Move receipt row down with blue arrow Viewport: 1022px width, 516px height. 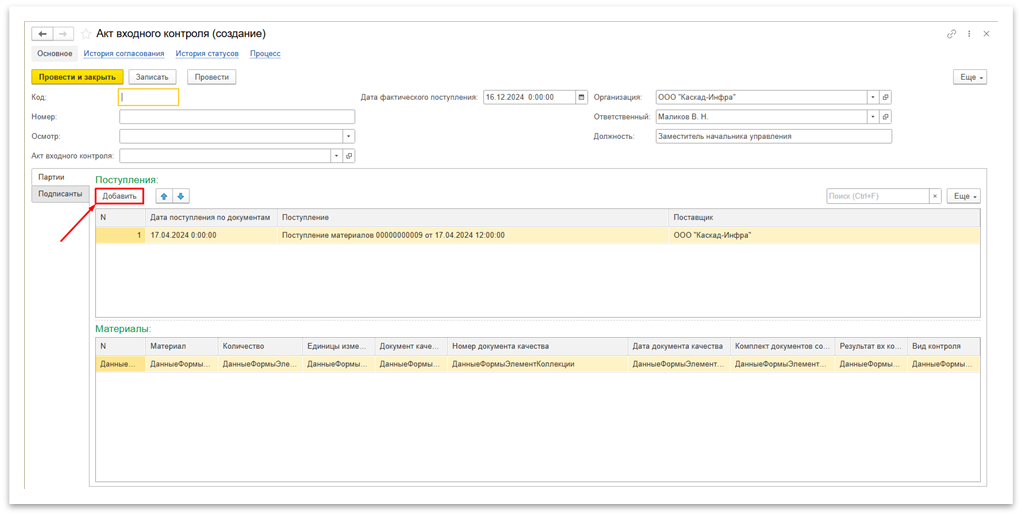[181, 196]
